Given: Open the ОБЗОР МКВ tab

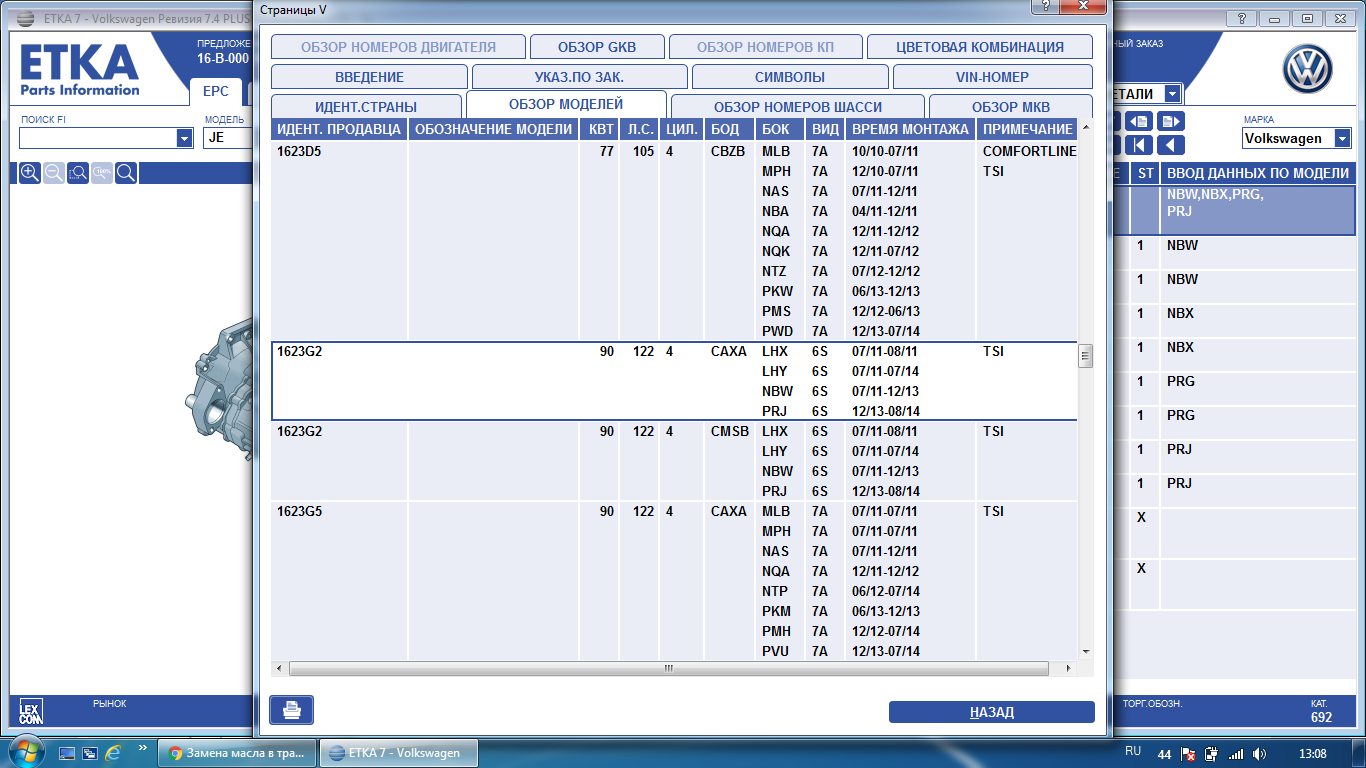Looking at the screenshot, I should 1011,106.
